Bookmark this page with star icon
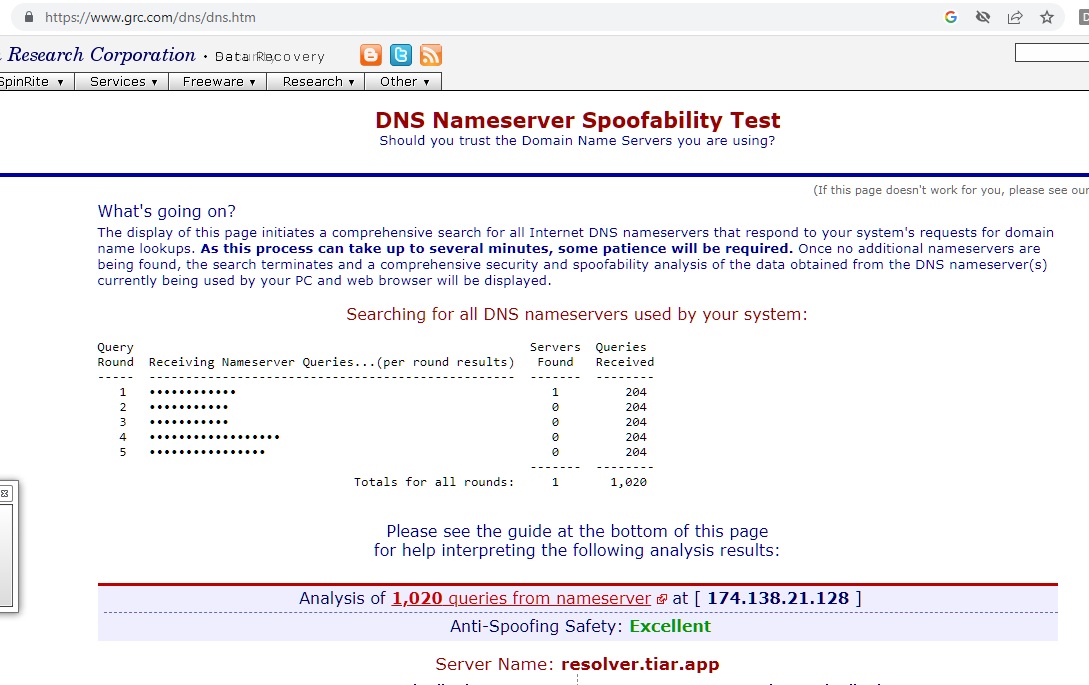Image resolution: width=1089 pixels, height=685 pixels. (x=1047, y=17)
